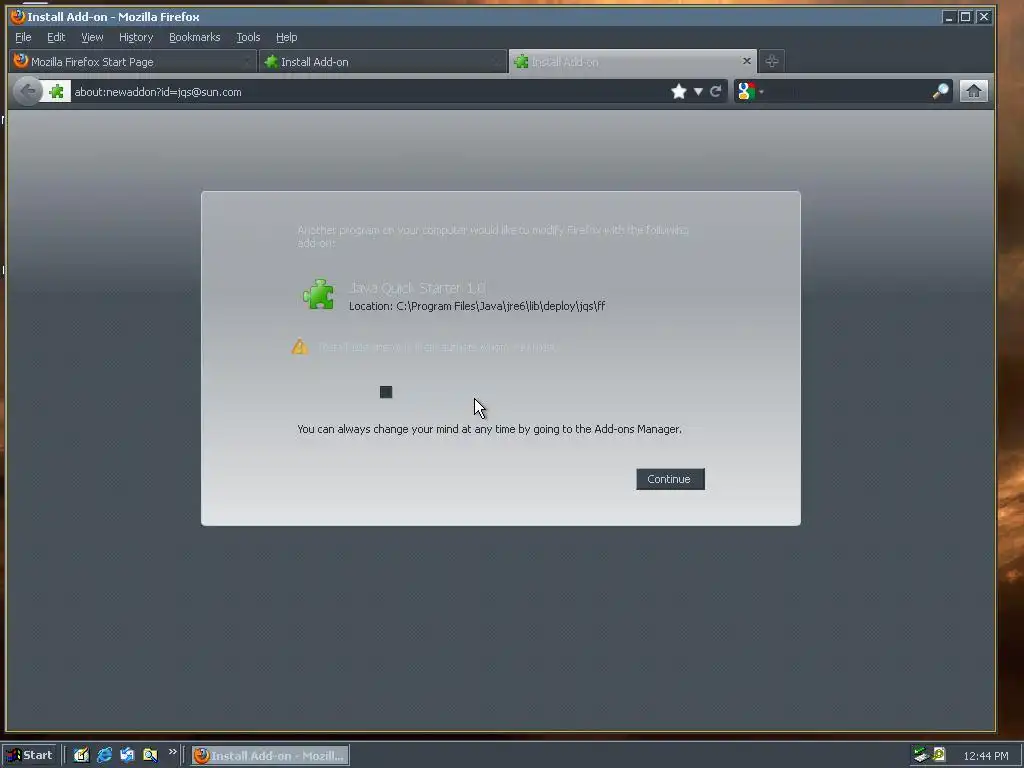Click the Firefox logo in the title bar
The height and width of the screenshot is (768, 1024).
click(x=18, y=16)
